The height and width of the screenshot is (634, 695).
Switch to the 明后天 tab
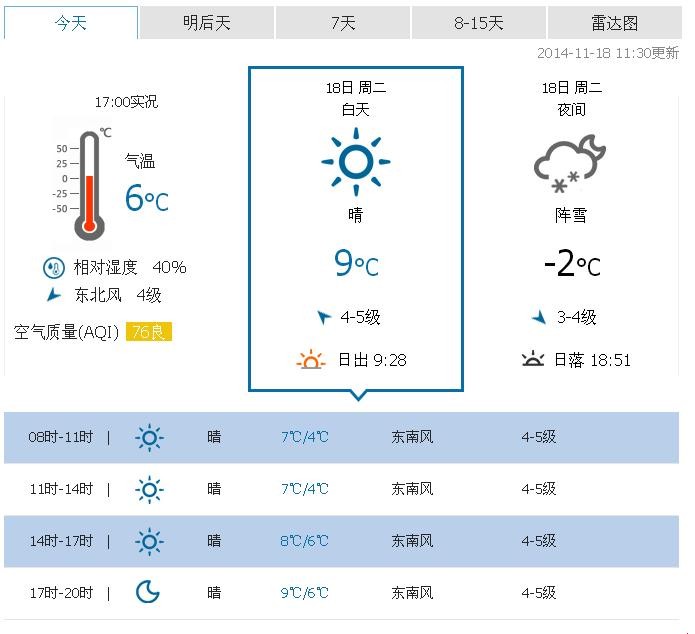click(206, 23)
